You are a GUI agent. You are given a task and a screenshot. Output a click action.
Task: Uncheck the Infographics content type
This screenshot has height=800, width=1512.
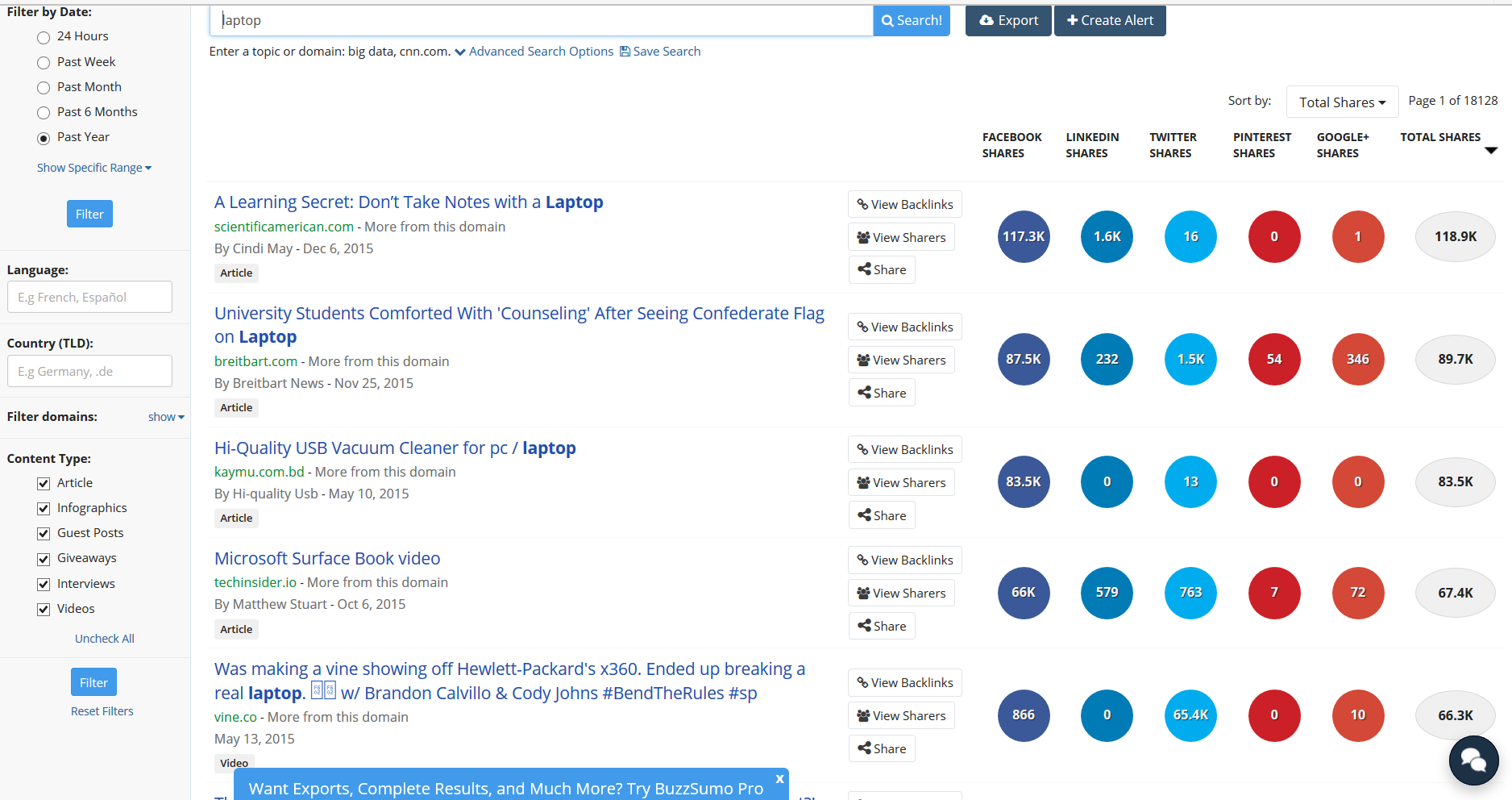tap(44, 509)
